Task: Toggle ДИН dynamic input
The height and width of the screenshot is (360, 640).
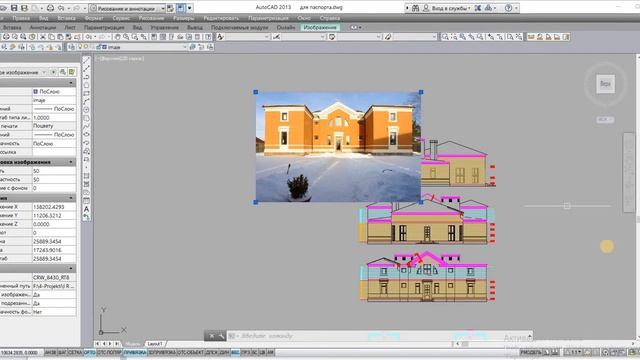Action: [x=224, y=352]
